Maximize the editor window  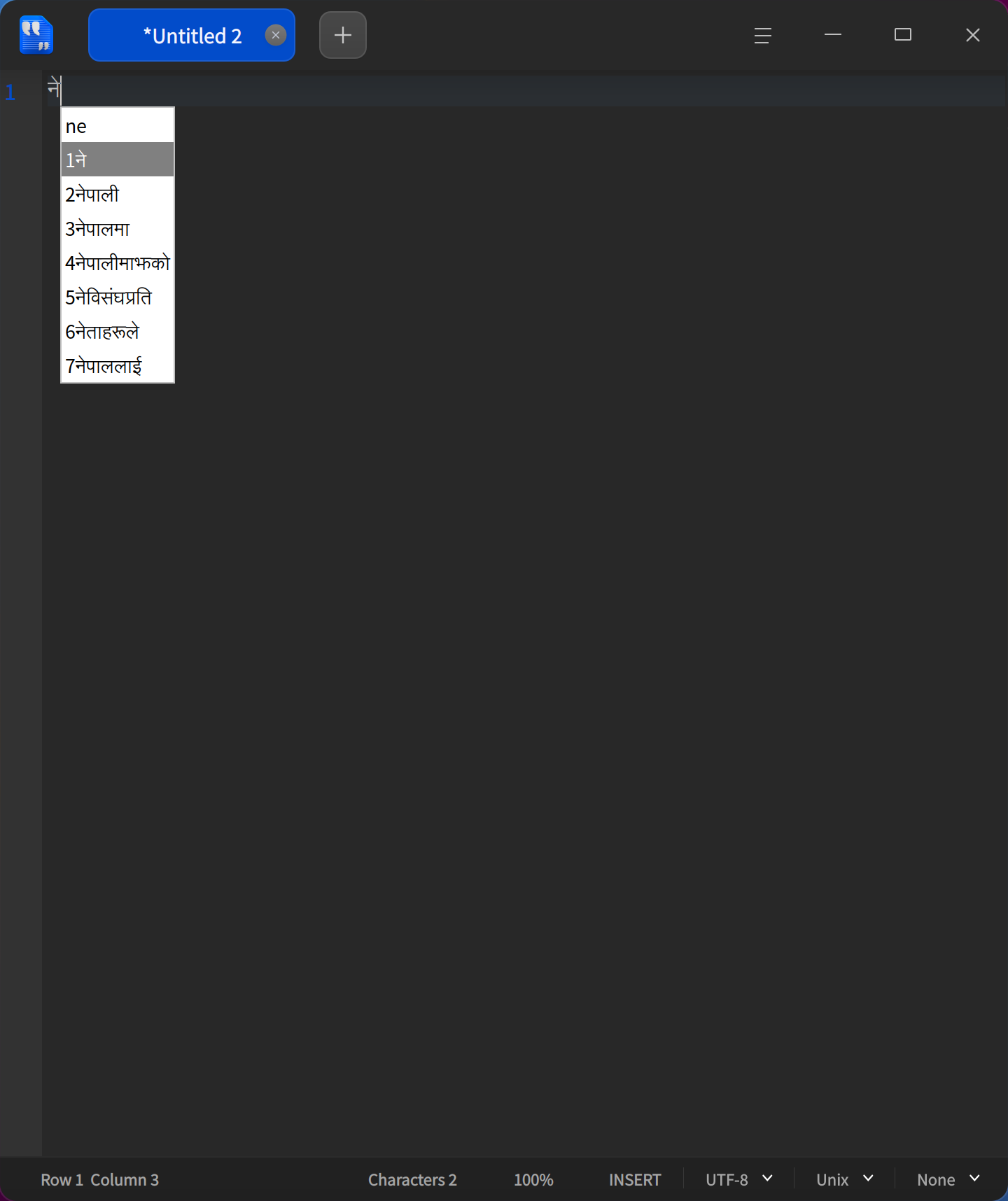point(903,35)
